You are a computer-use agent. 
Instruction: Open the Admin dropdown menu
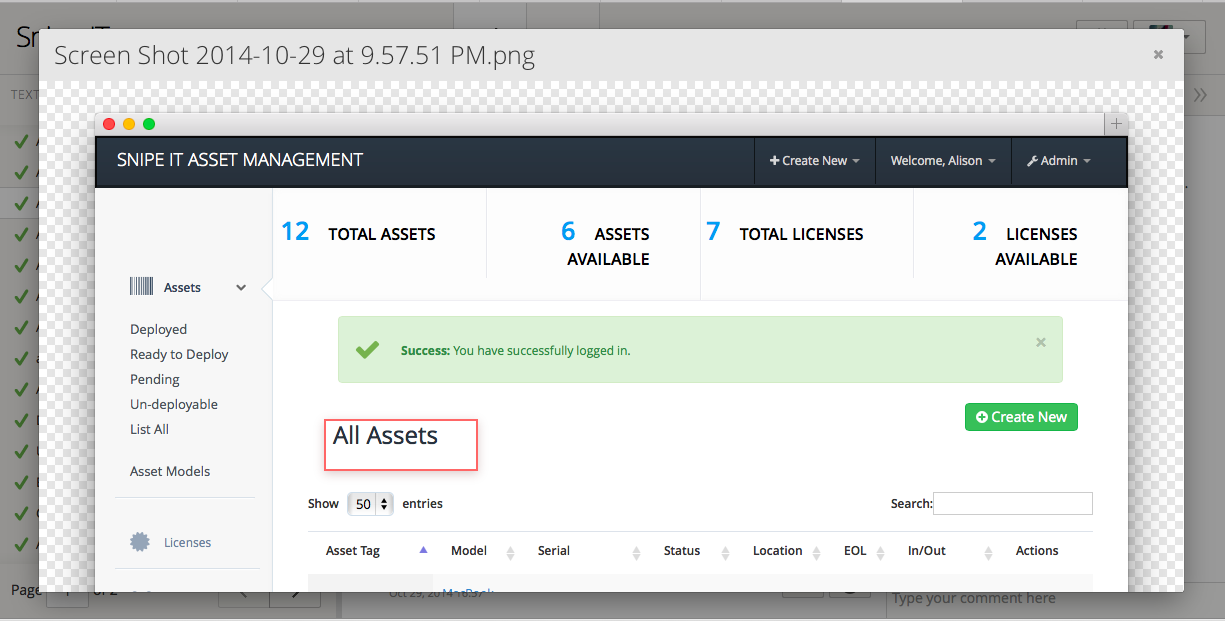pos(1059,160)
